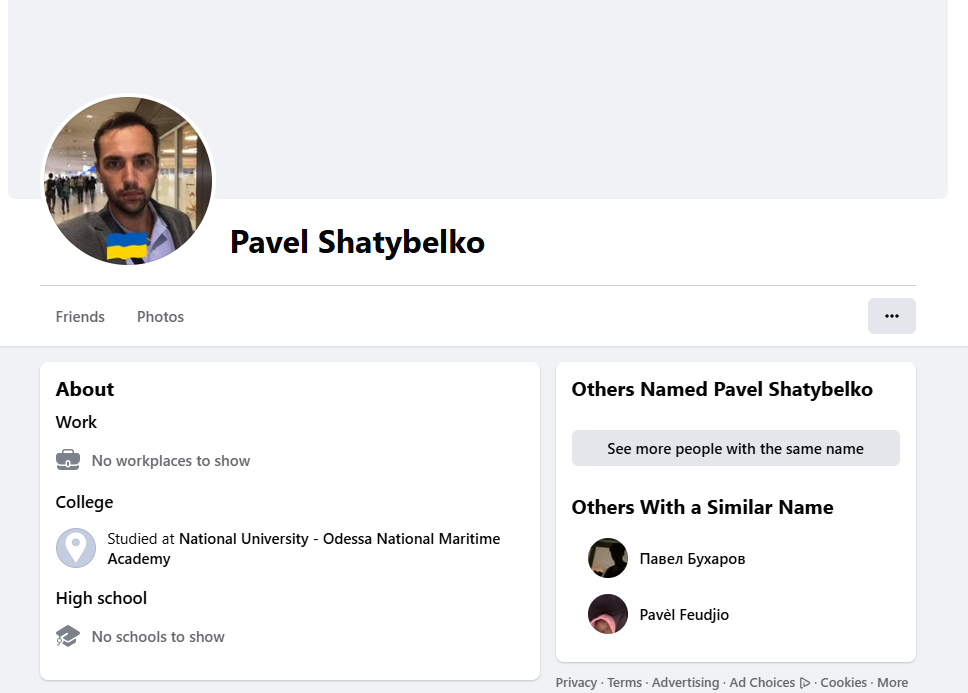Click the Advertising footer link
968x693 pixels.
click(685, 683)
